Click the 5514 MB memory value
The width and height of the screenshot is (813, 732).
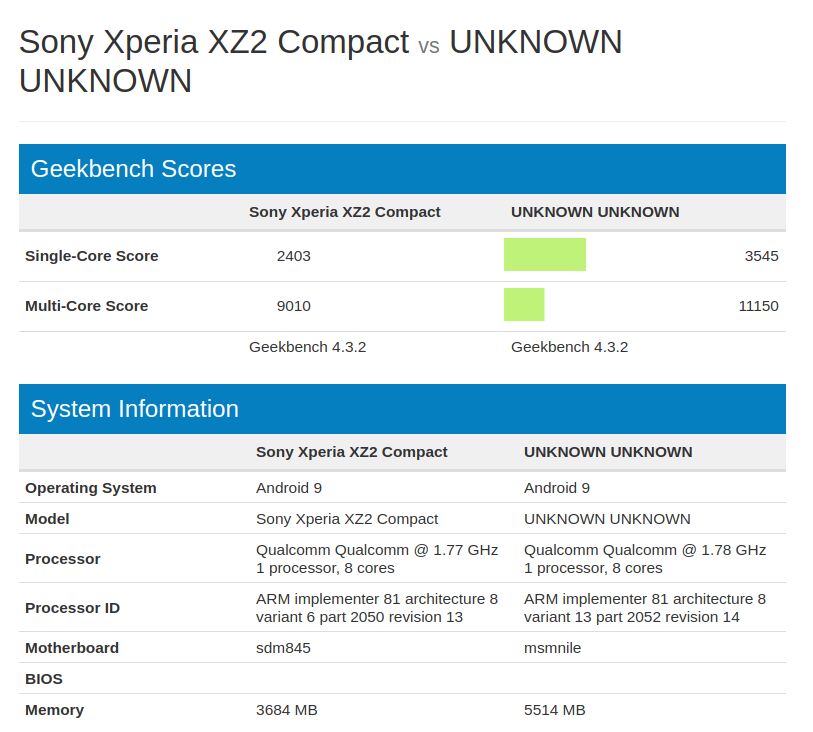554,710
